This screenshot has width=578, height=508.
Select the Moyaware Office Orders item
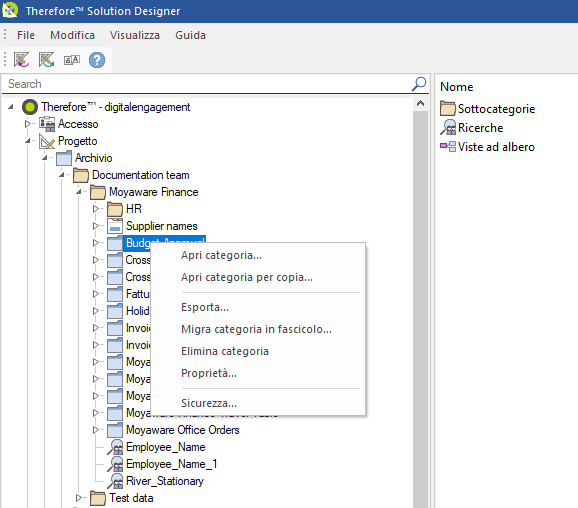coord(182,430)
